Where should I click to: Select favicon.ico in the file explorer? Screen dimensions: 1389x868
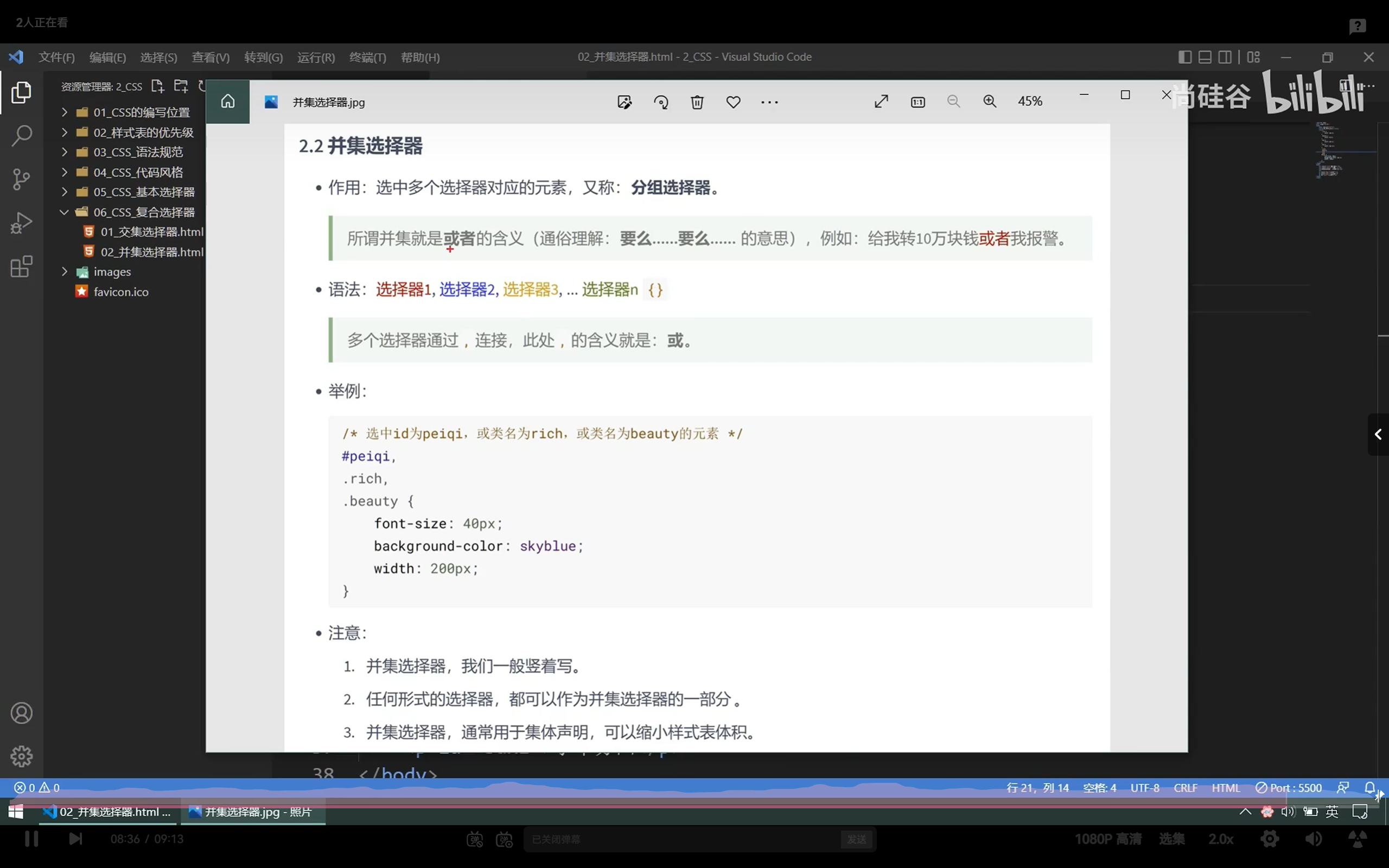[x=120, y=292]
